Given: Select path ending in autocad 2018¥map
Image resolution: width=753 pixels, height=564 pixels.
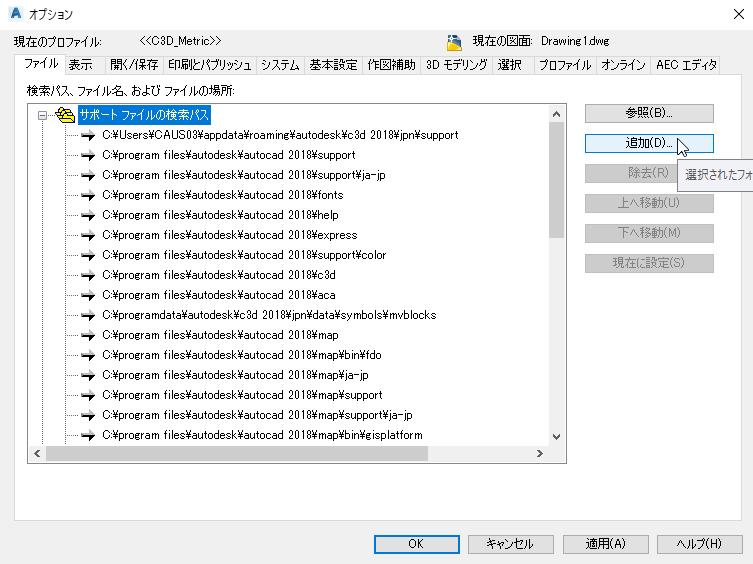Looking at the screenshot, I should pyautogui.click(x=220, y=335).
